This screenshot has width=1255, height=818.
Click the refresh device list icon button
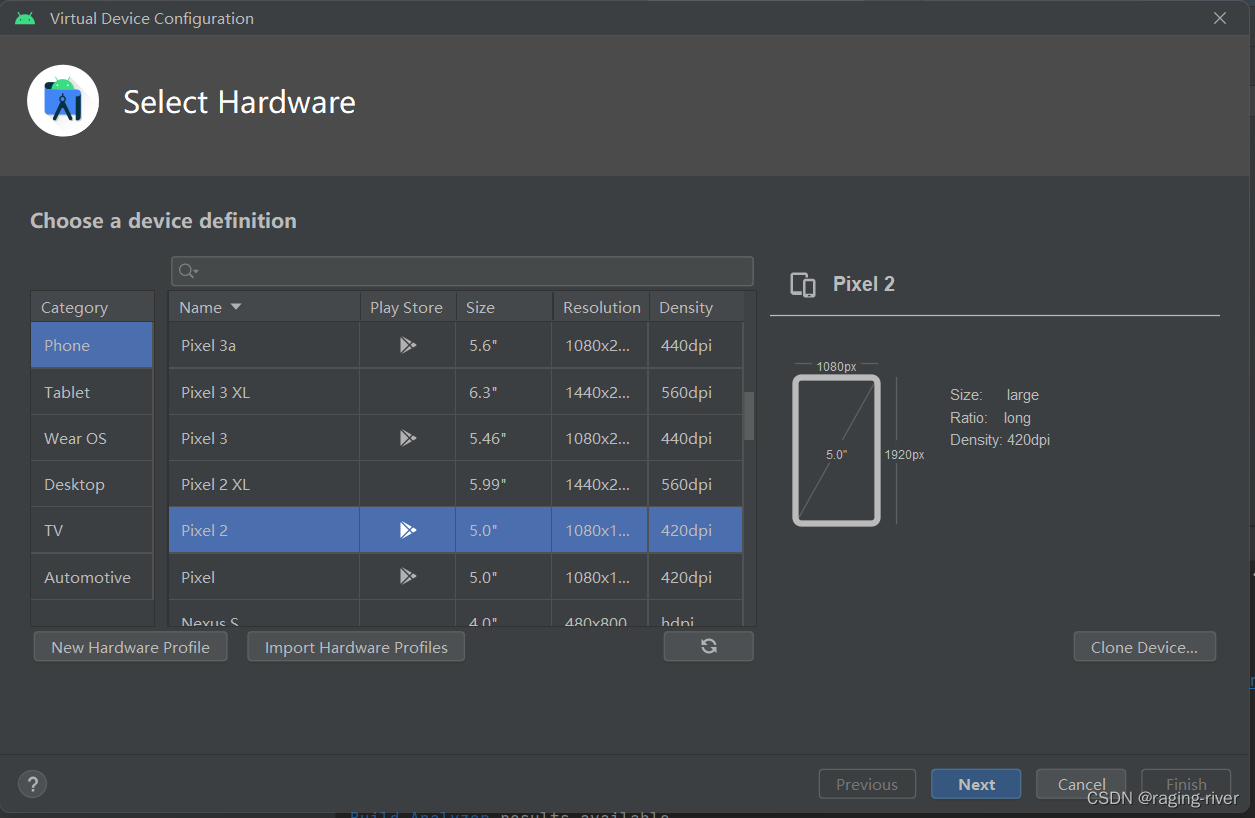tap(708, 646)
